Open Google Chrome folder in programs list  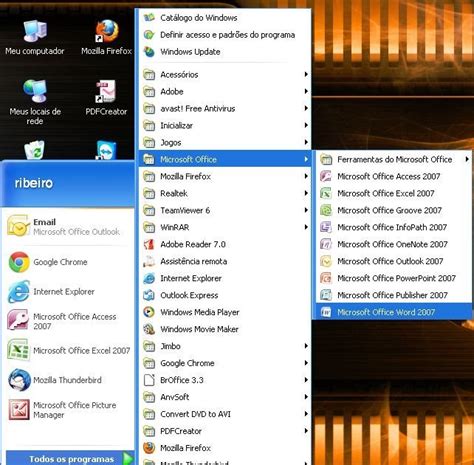(225, 363)
